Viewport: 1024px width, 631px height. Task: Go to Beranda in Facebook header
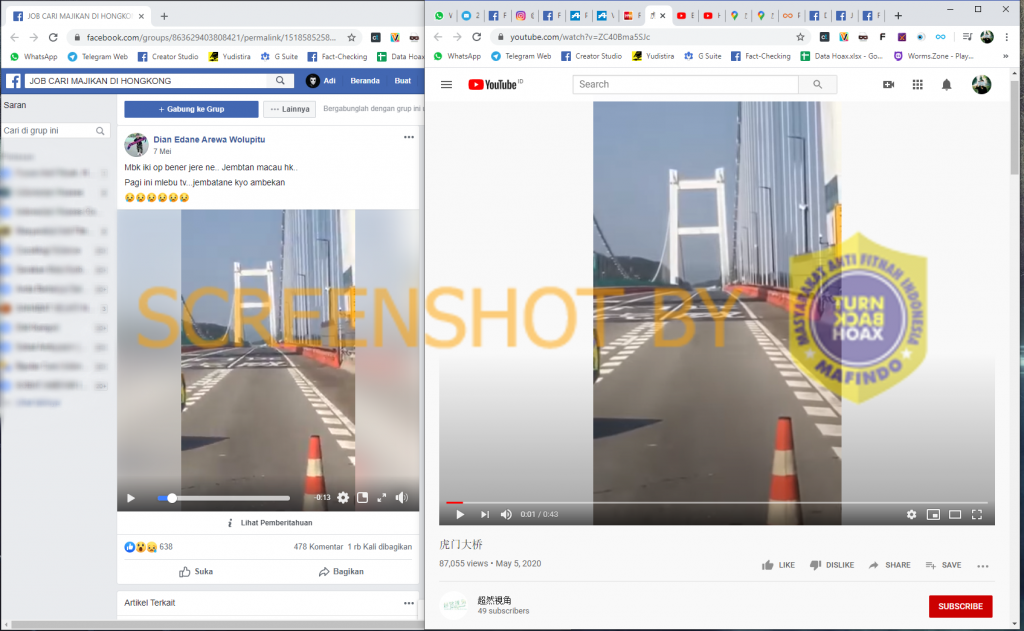point(363,80)
